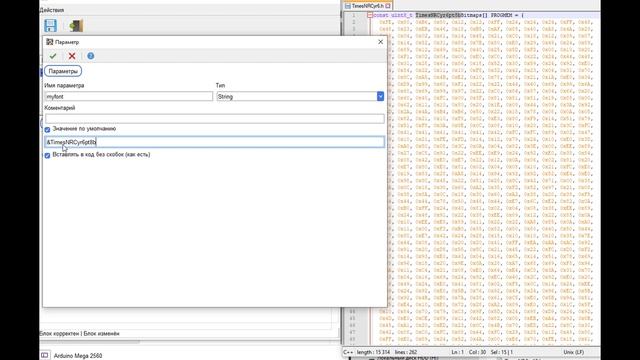Collapse the code fold marker on line 1
This screenshot has width=640, height=360.
point(369,15)
